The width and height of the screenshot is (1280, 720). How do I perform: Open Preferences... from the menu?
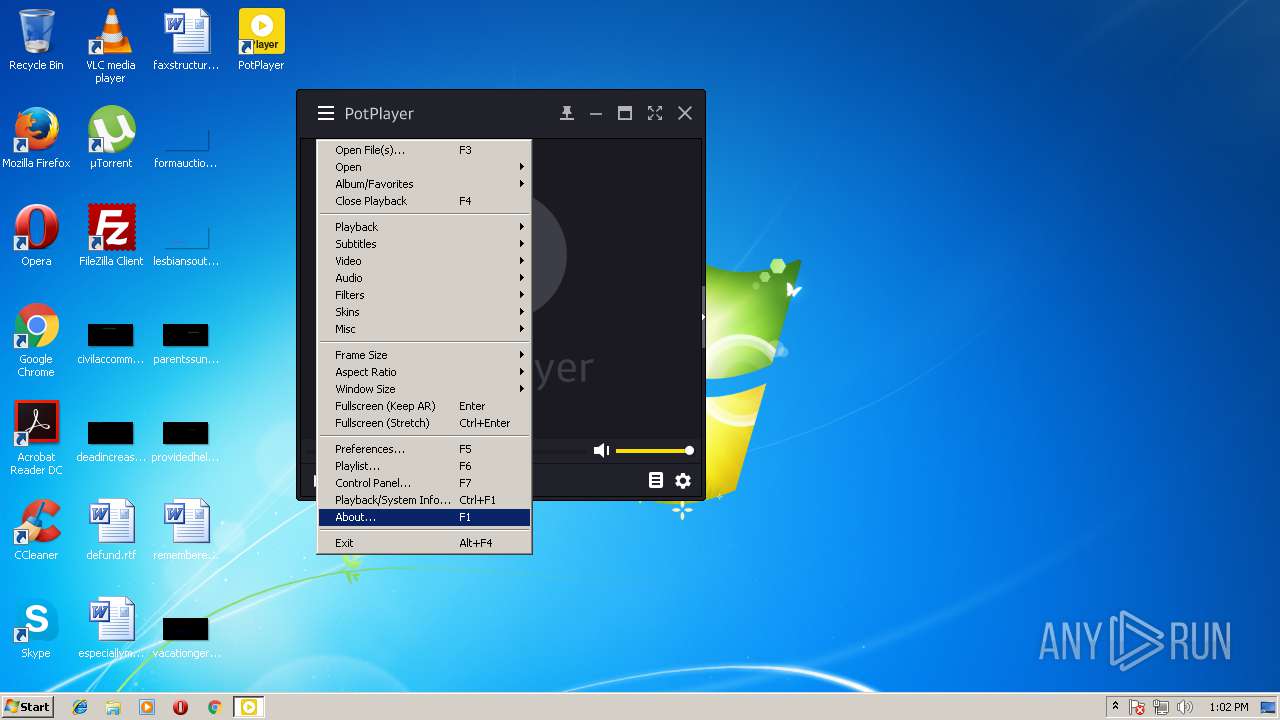coord(425,449)
